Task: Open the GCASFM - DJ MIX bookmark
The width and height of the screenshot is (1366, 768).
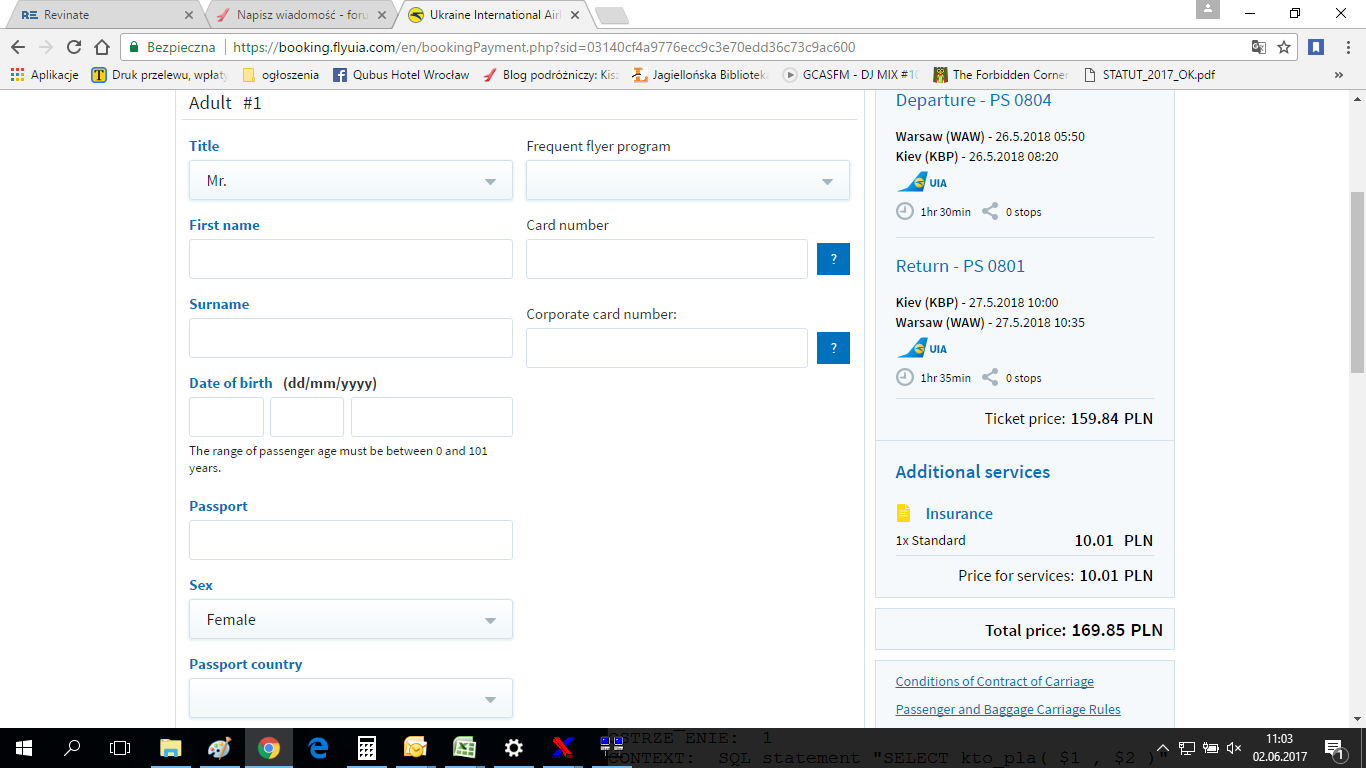Action: click(x=851, y=74)
